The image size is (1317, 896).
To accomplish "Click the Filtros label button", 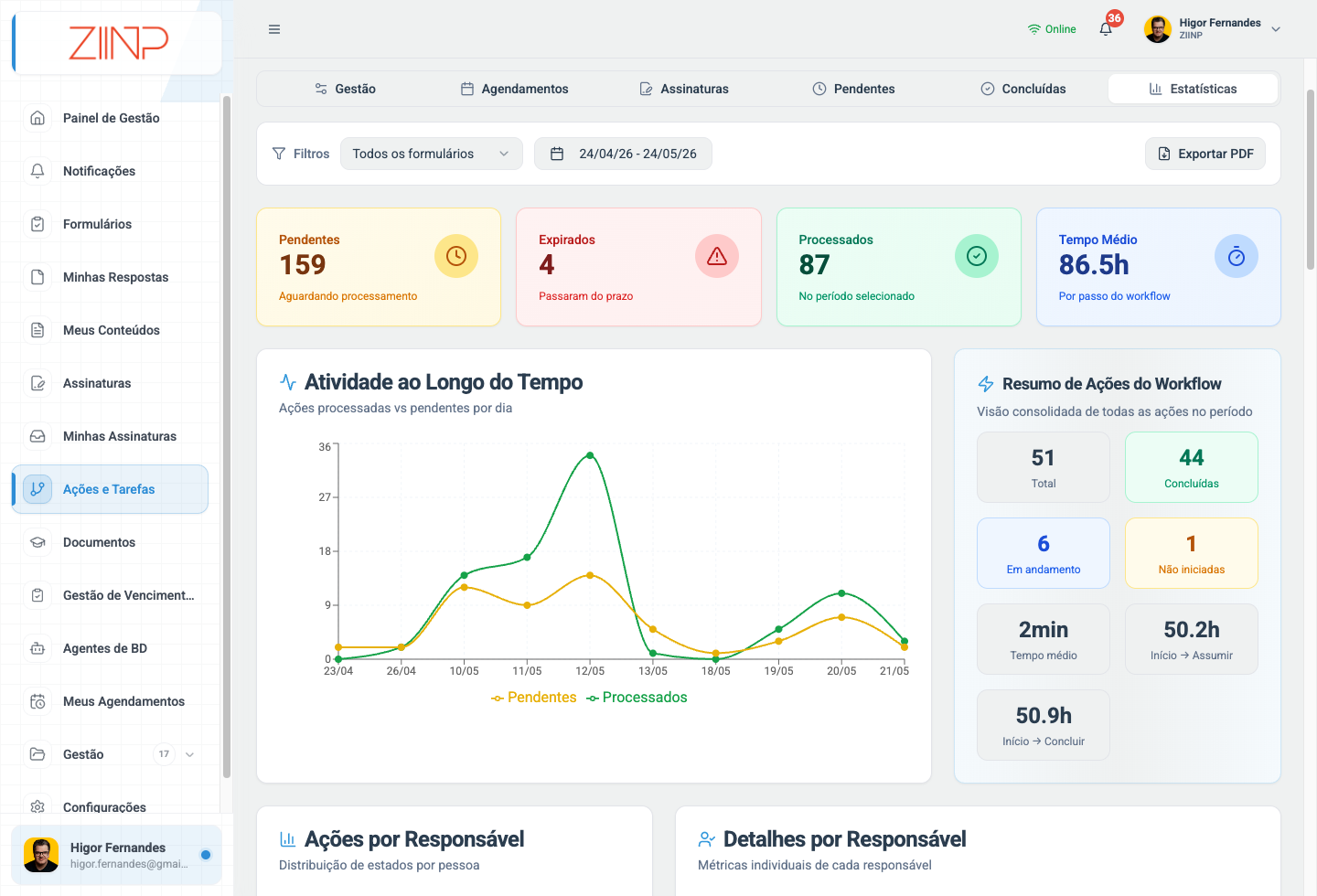I will click(301, 154).
